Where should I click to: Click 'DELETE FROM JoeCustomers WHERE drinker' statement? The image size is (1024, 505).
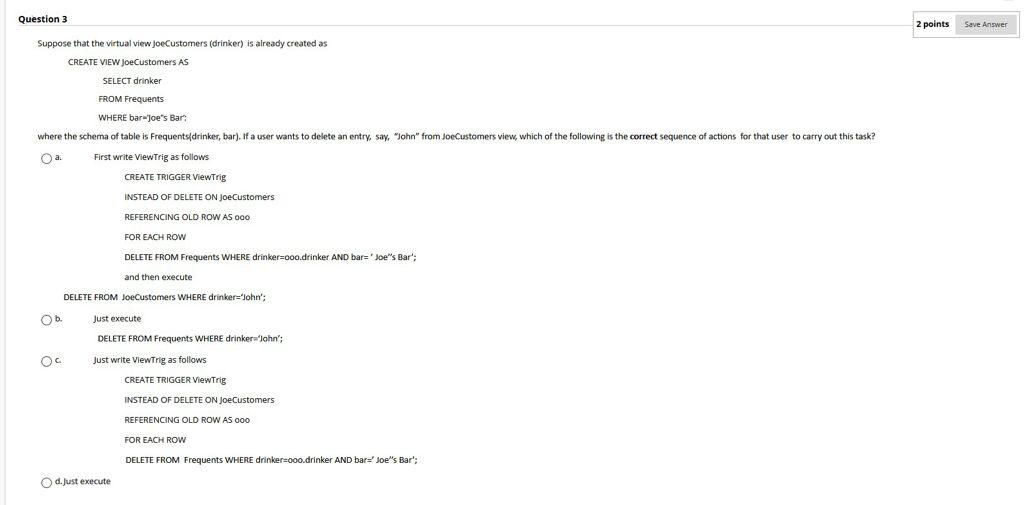(x=165, y=297)
